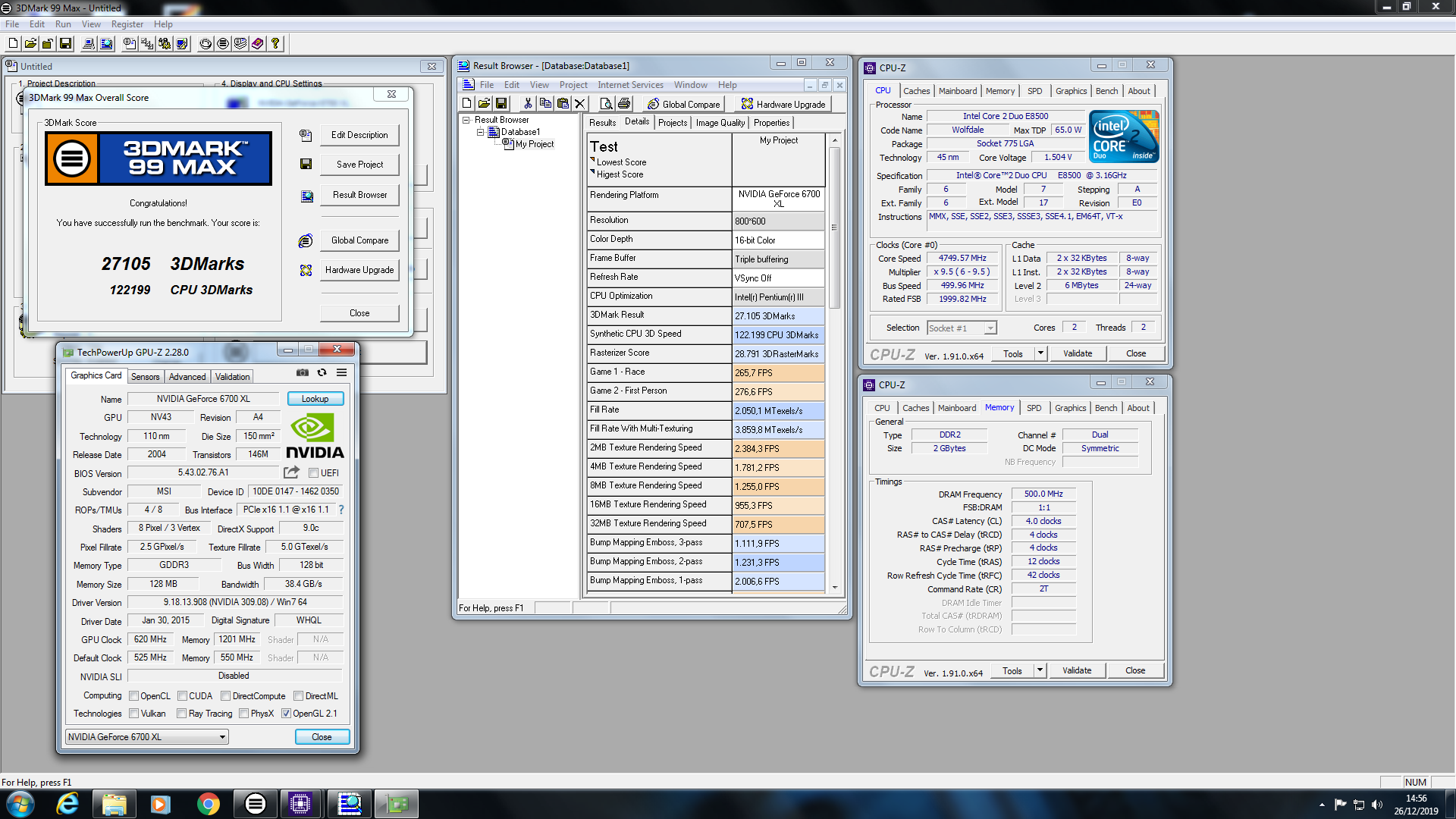Click Global Compare button in Result Browser toolbar
This screenshot has width=1456, height=819.
(x=683, y=104)
